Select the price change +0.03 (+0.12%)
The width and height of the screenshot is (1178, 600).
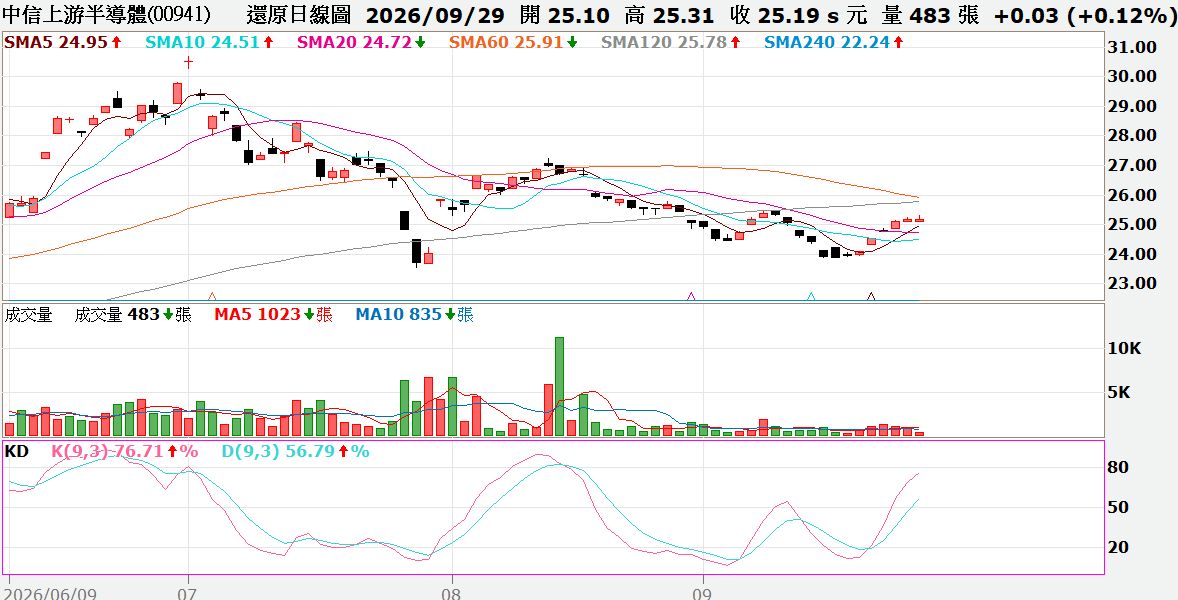[1083, 15]
